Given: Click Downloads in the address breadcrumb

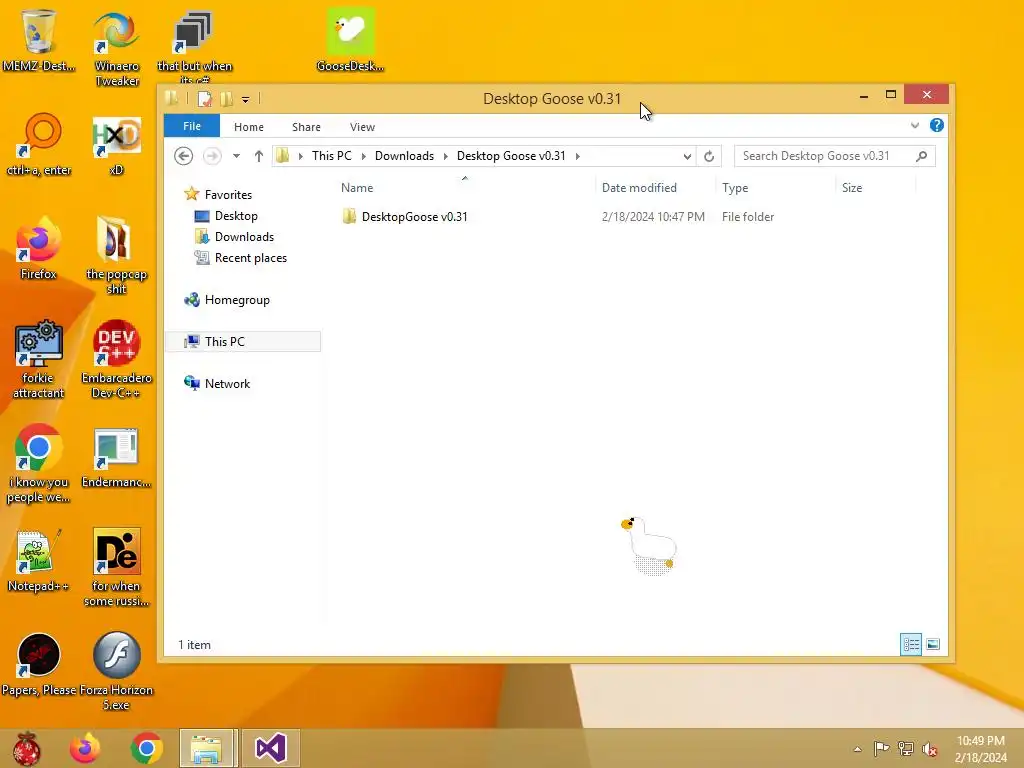Looking at the screenshot, I should click(404, 156).
